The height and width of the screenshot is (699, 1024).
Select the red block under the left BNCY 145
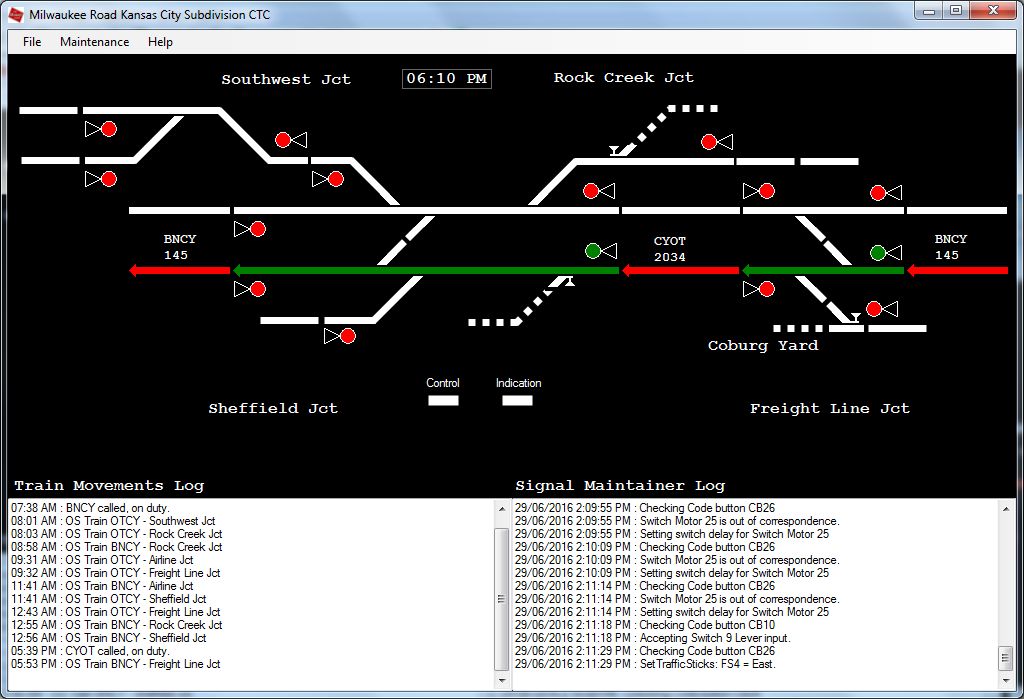180,270
